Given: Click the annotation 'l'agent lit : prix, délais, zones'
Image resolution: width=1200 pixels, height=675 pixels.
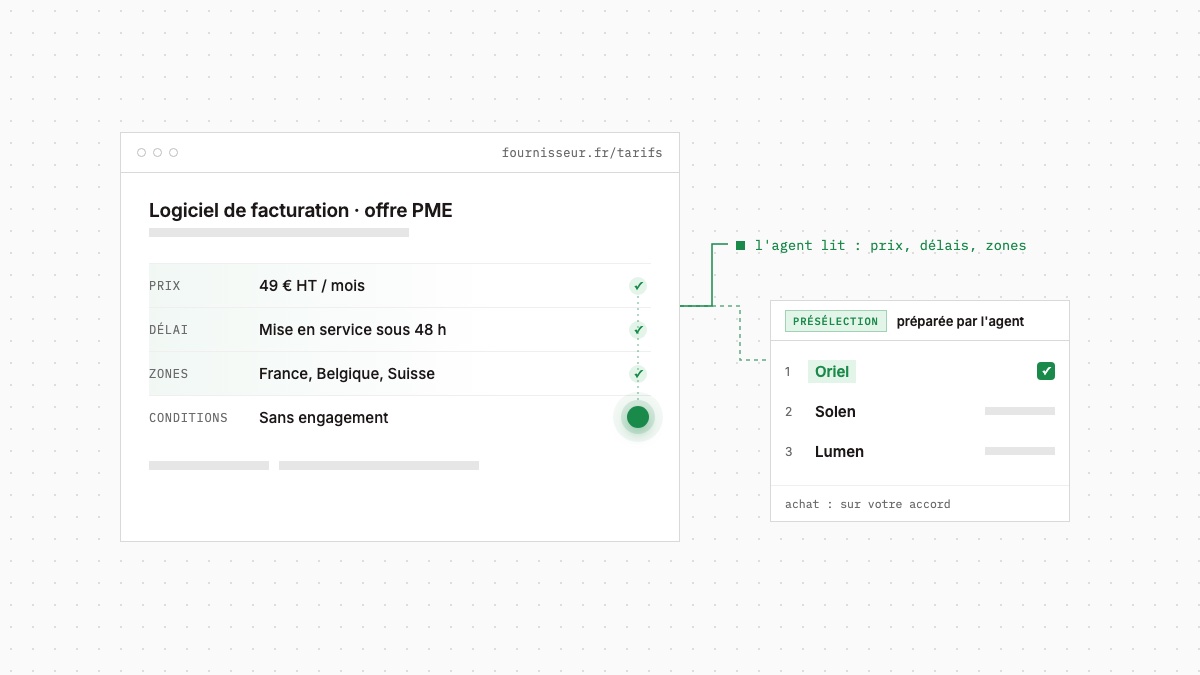Looking at the screenshot, I should click(x=891, y=245).
